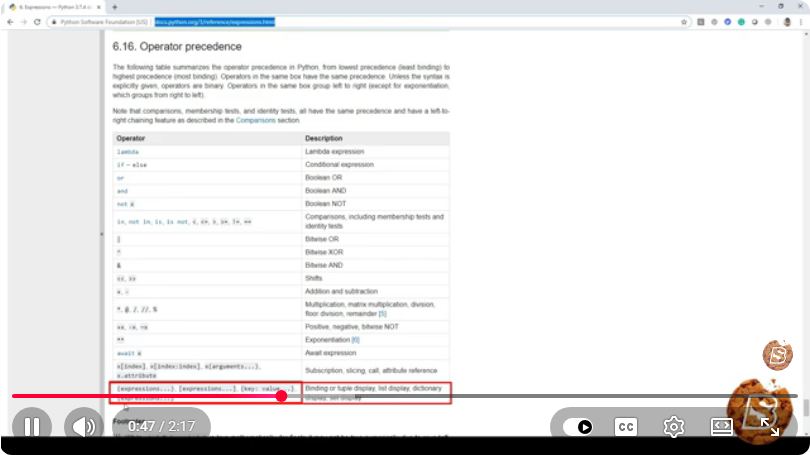Collapse the docs sidebar with the handle
Image resolution: width=810 pixels, height=455 pixels.
click(102, 234)
